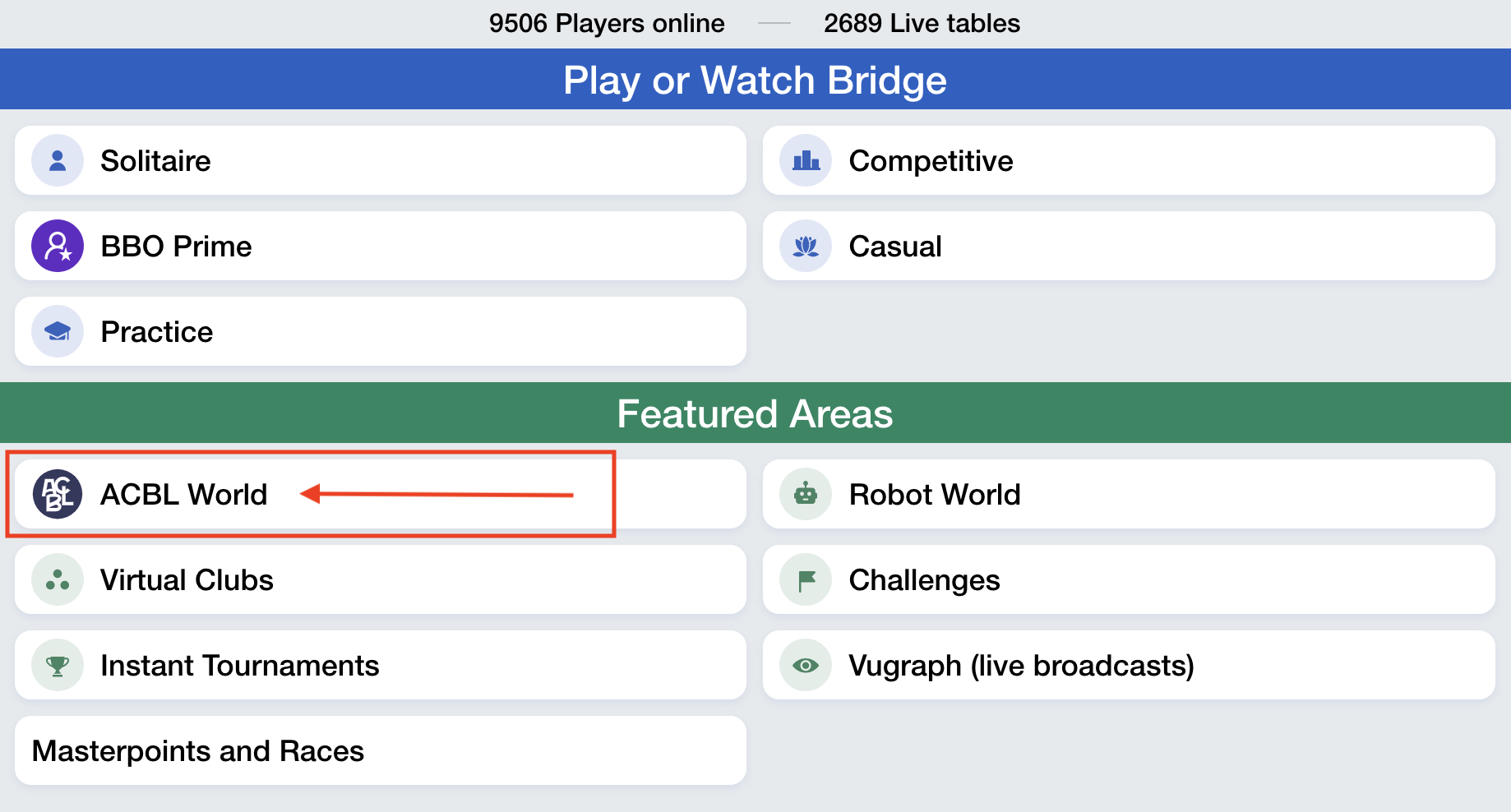Click the 2689 Live tables counter

[921, 22]
